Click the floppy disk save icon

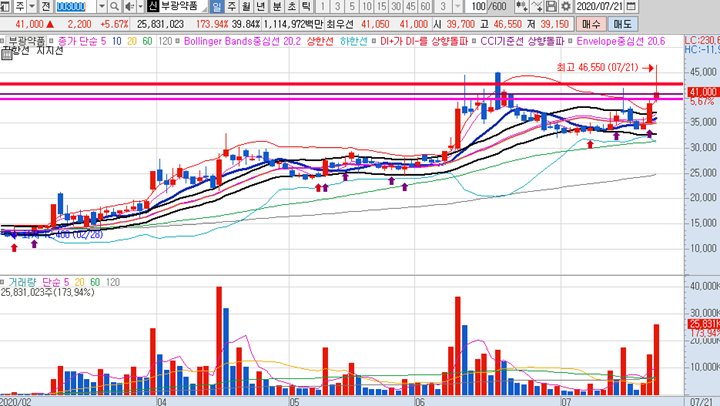[551, 6]
